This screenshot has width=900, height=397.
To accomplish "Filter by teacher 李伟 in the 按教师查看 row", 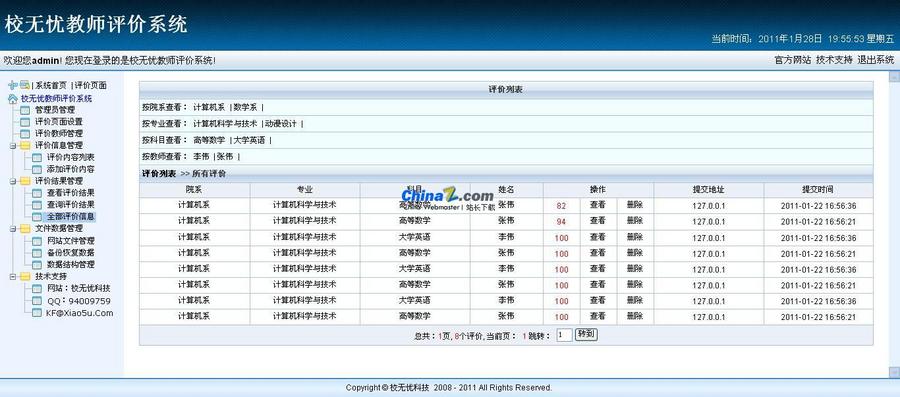I will pos(201,156).
